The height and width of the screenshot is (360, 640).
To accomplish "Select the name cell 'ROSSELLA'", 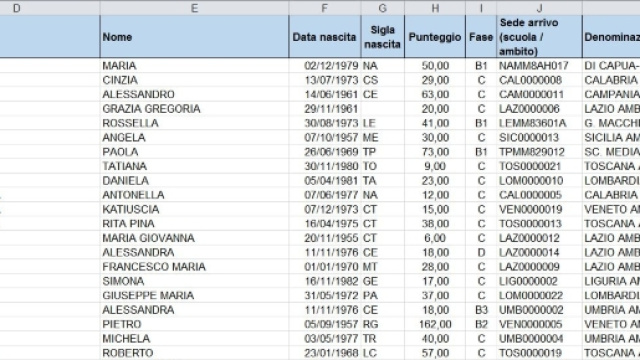I will tap(194, 123).
